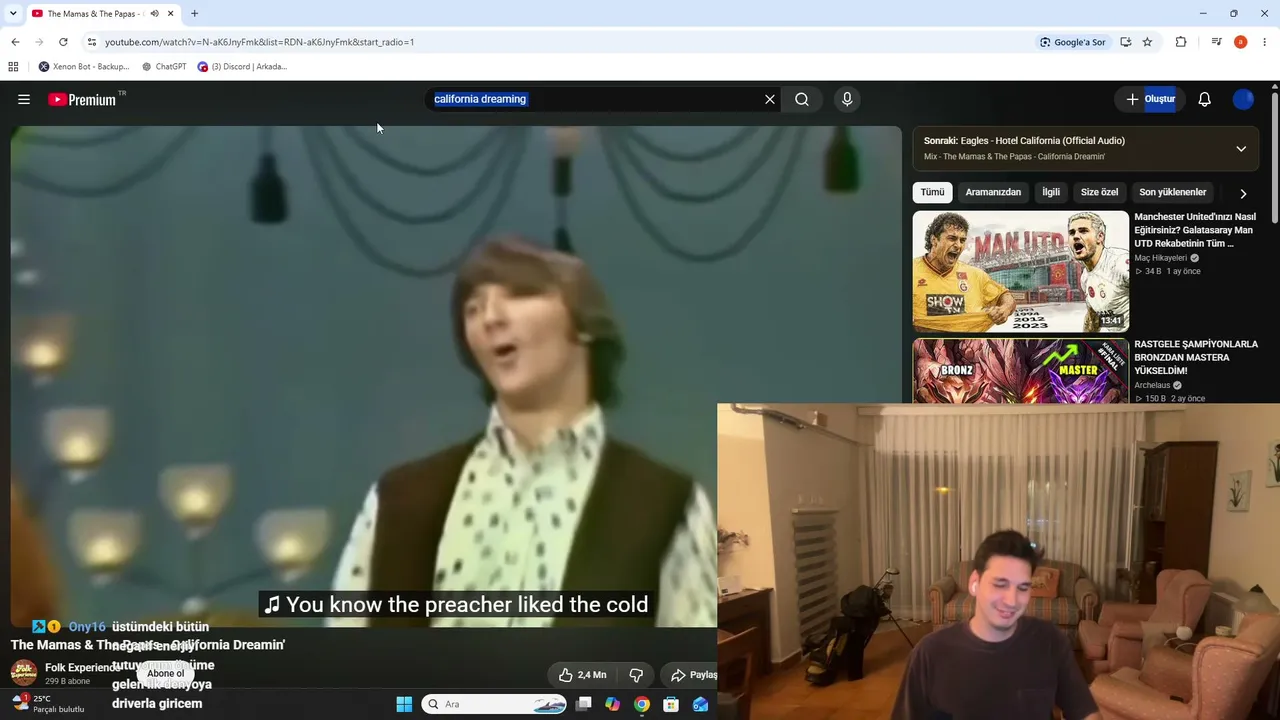Go back in Chrome

click(15, 42)
